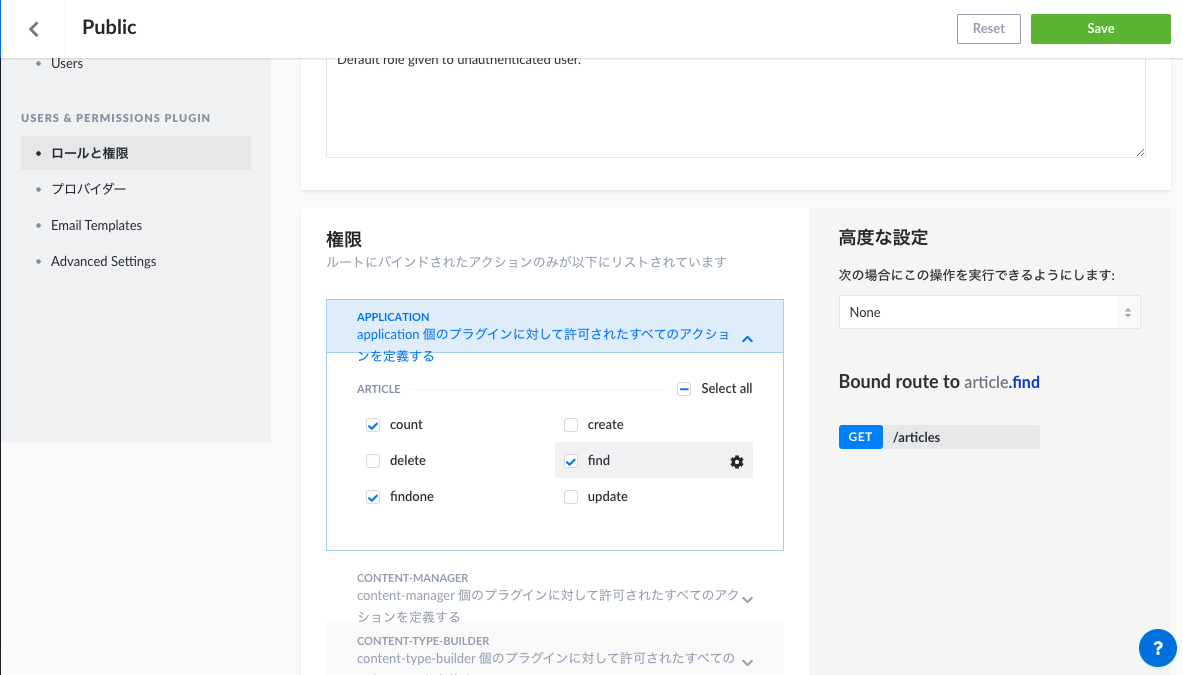
Task: Open Email Templates in the sidebar
Action: 96,224
